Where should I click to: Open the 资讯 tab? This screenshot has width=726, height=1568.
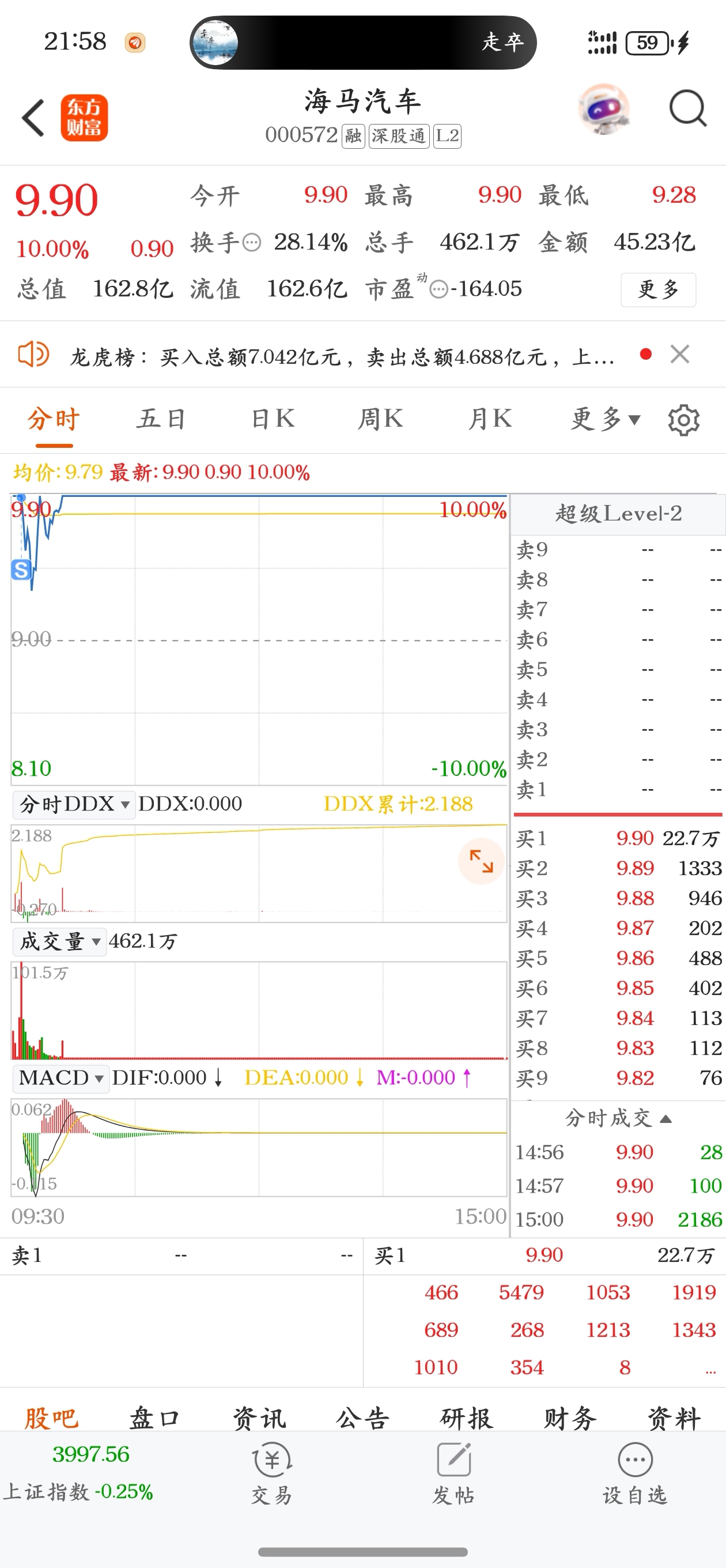pos(259,1418)
